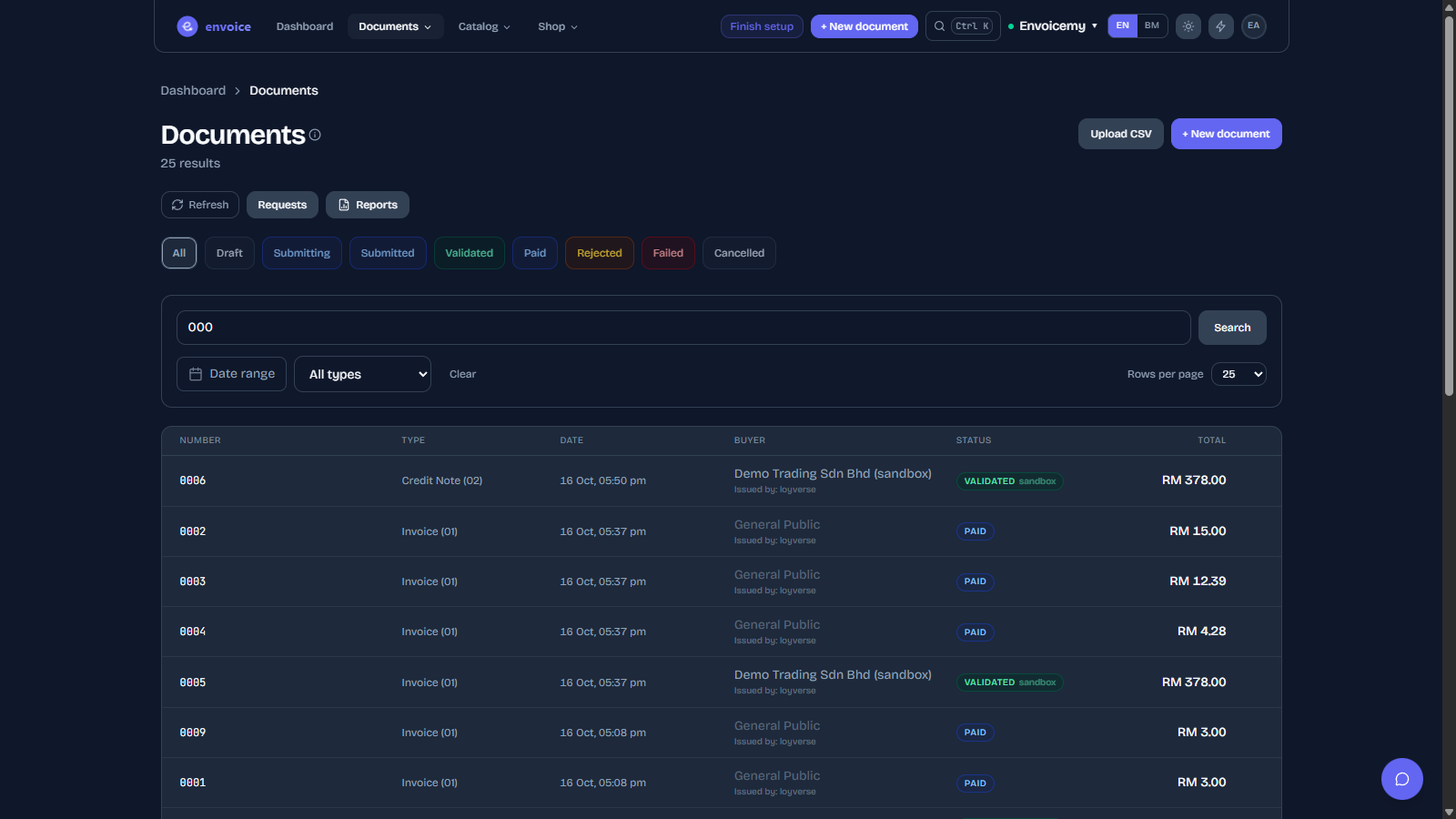This screenshot has width=1456, height=819.
Task: Click Credit Note (02) type cell
Action: click(442, 480)
